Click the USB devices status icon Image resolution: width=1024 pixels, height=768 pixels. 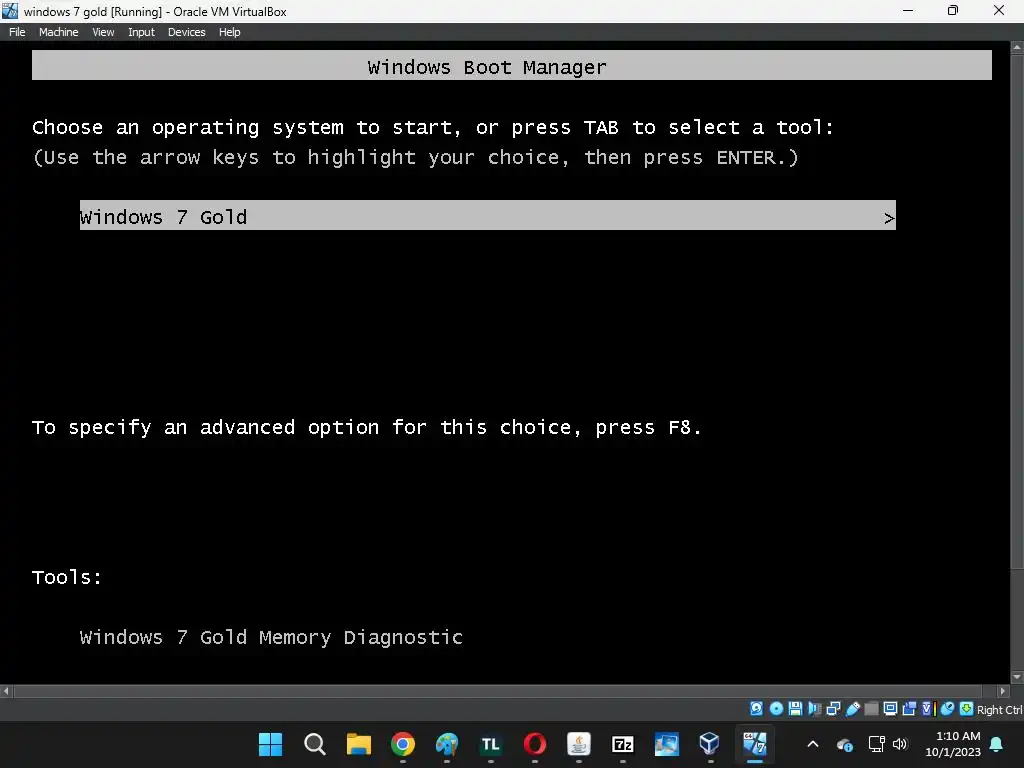(x=852, y=709)
